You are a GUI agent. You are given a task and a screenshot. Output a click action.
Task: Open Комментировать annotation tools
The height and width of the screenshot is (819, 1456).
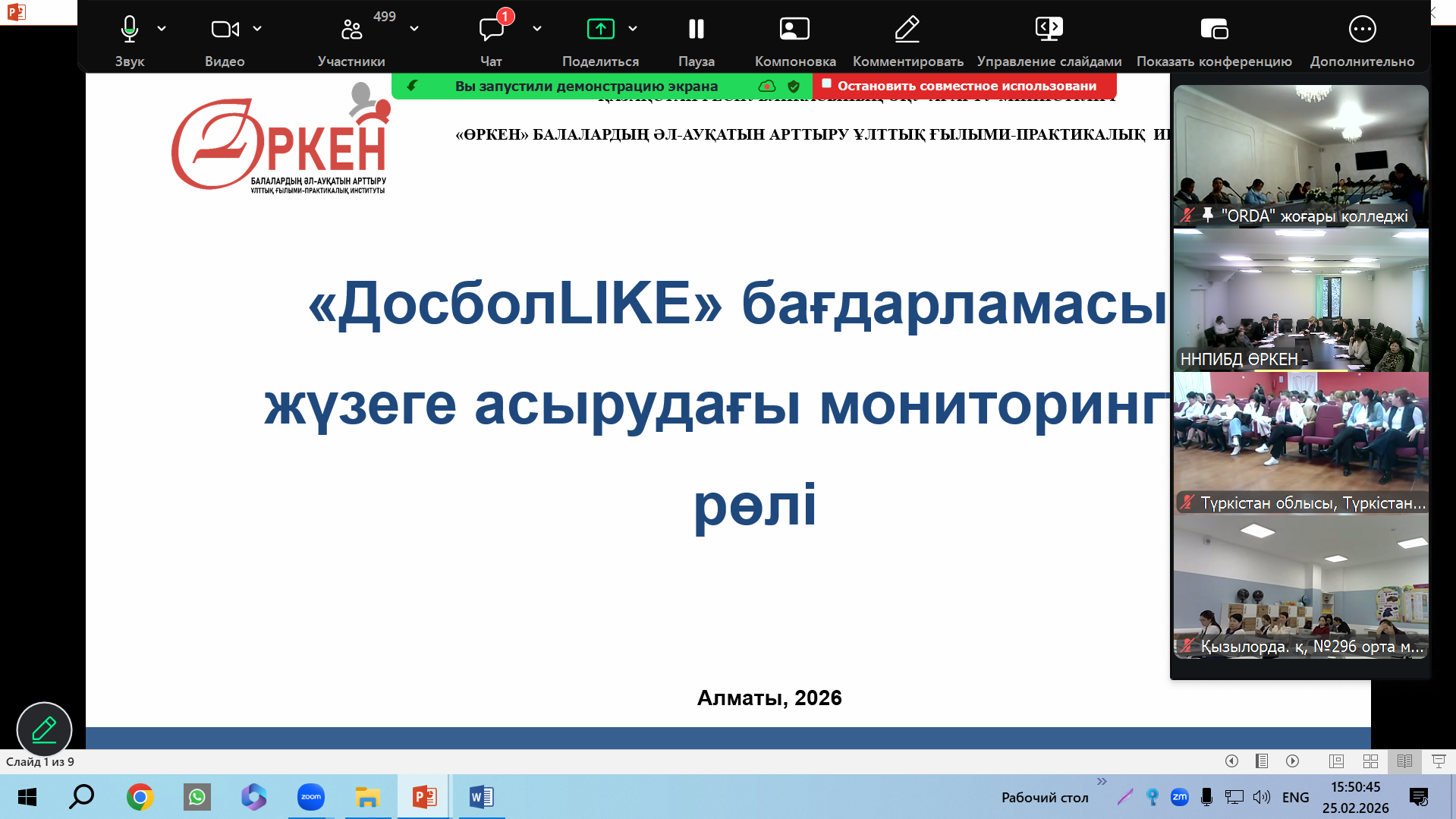tap(908, 39)
